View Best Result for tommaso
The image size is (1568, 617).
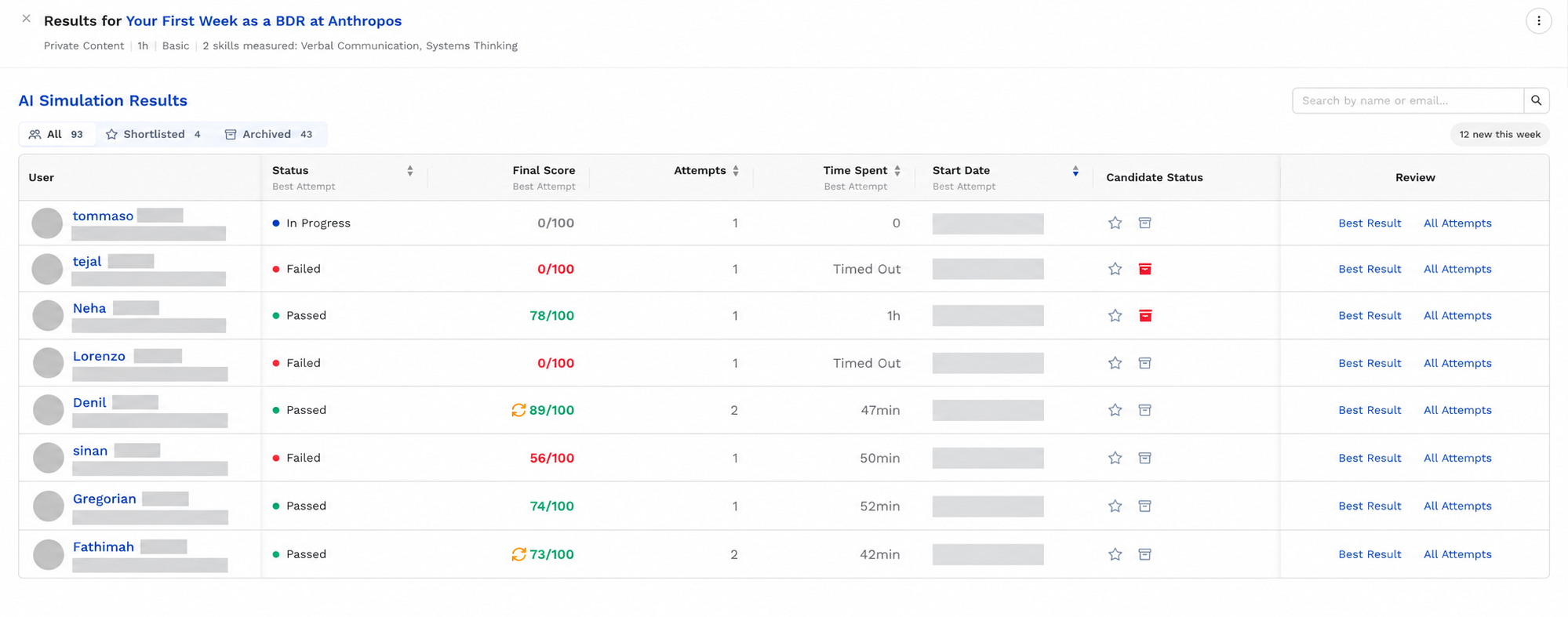pos(1370,223)
